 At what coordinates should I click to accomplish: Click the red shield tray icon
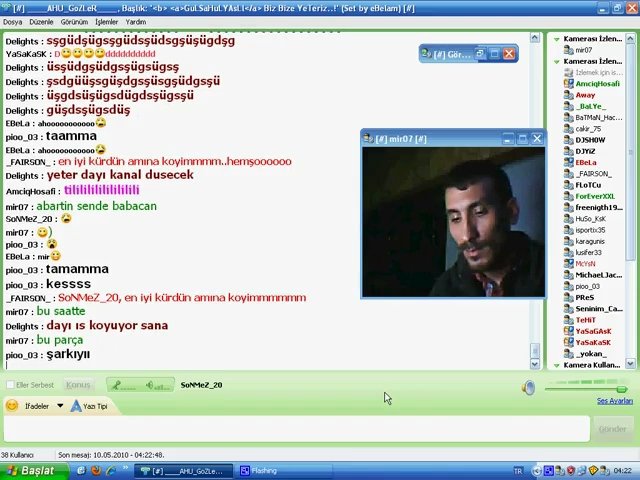[571, 471]
